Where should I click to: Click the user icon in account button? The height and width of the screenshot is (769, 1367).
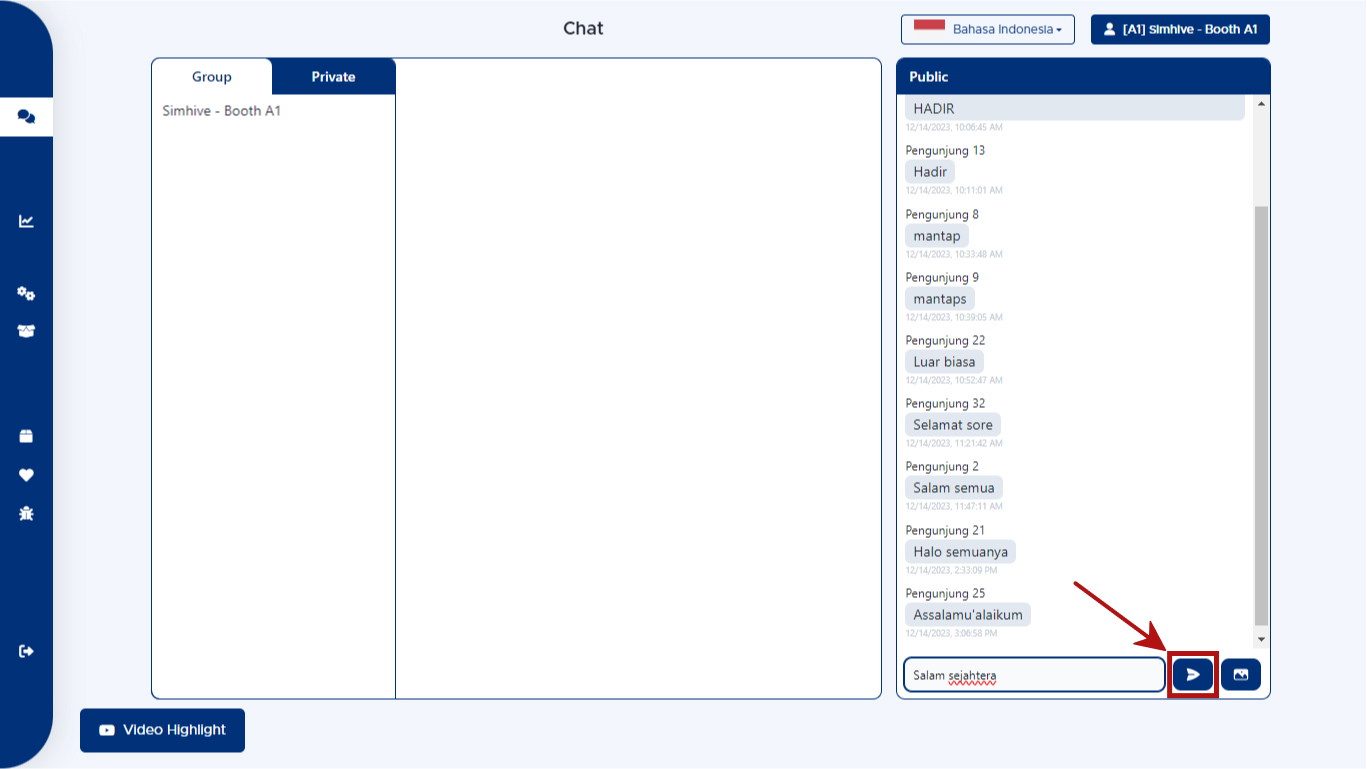coord(1109,29)
